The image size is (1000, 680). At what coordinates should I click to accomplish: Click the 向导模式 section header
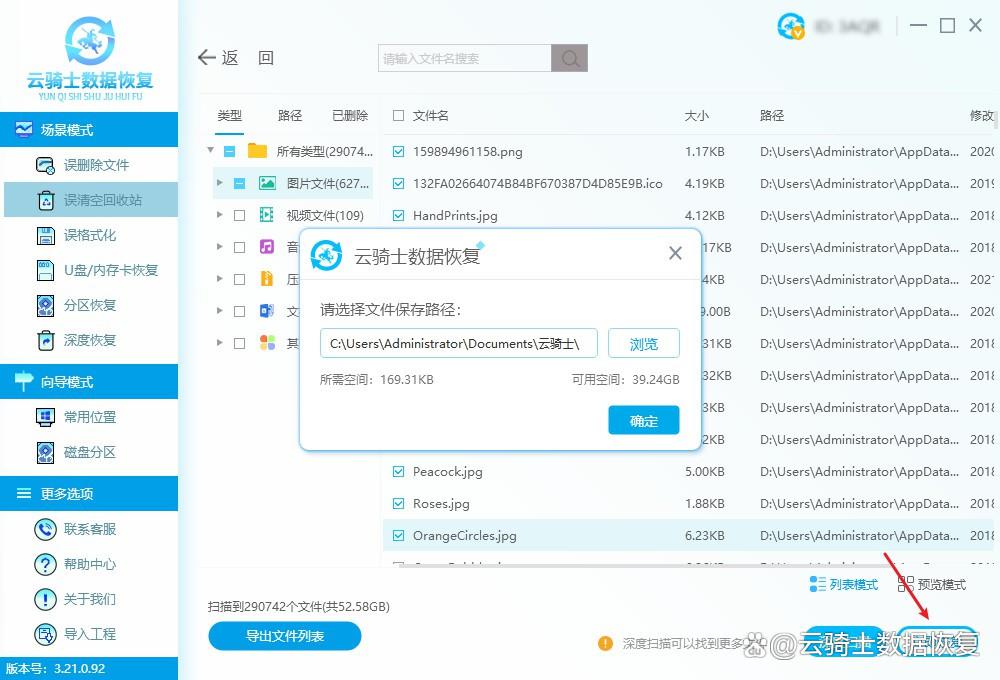point(89,381)
